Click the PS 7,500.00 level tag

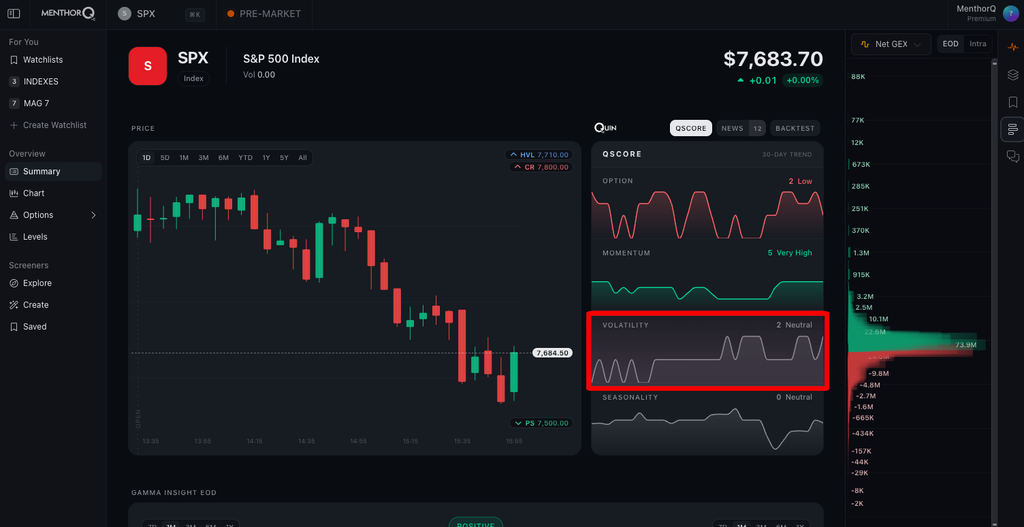pos(541,423)
